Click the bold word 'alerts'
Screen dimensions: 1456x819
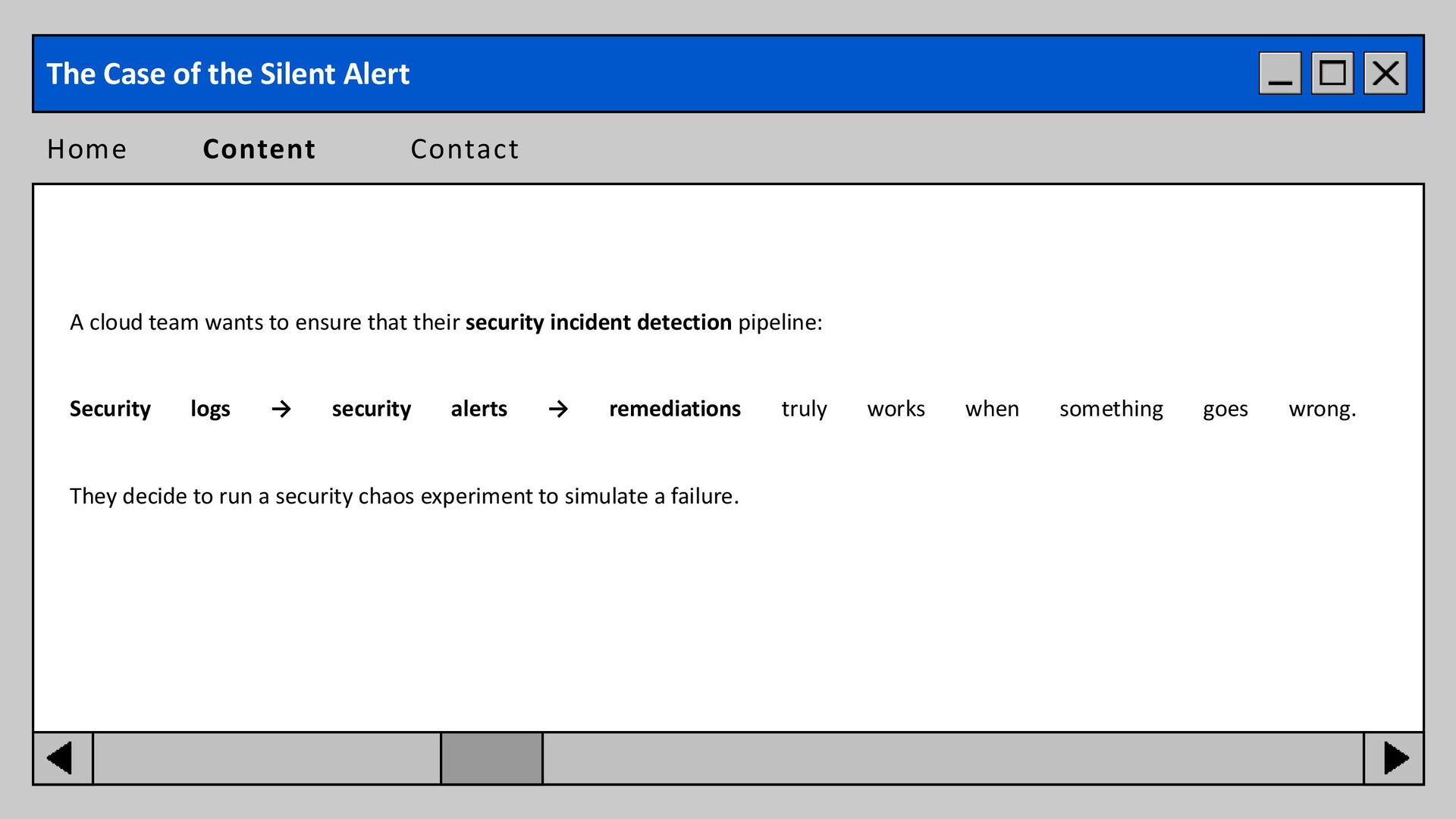click(x=479, y=409)
